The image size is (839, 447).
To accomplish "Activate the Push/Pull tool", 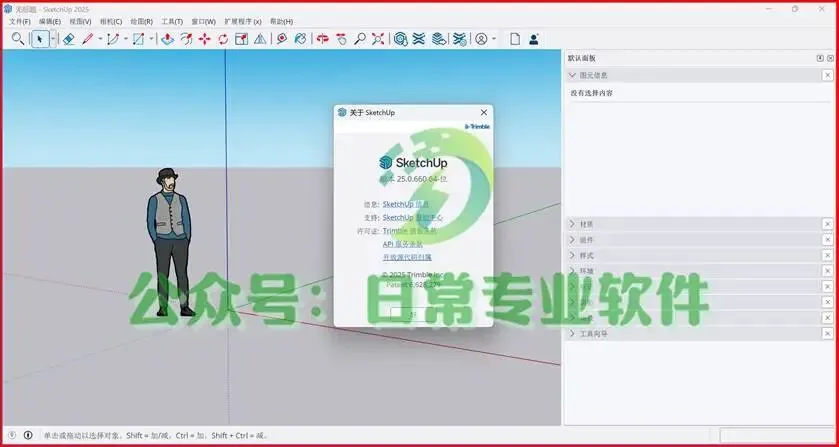I will point(167,39).
